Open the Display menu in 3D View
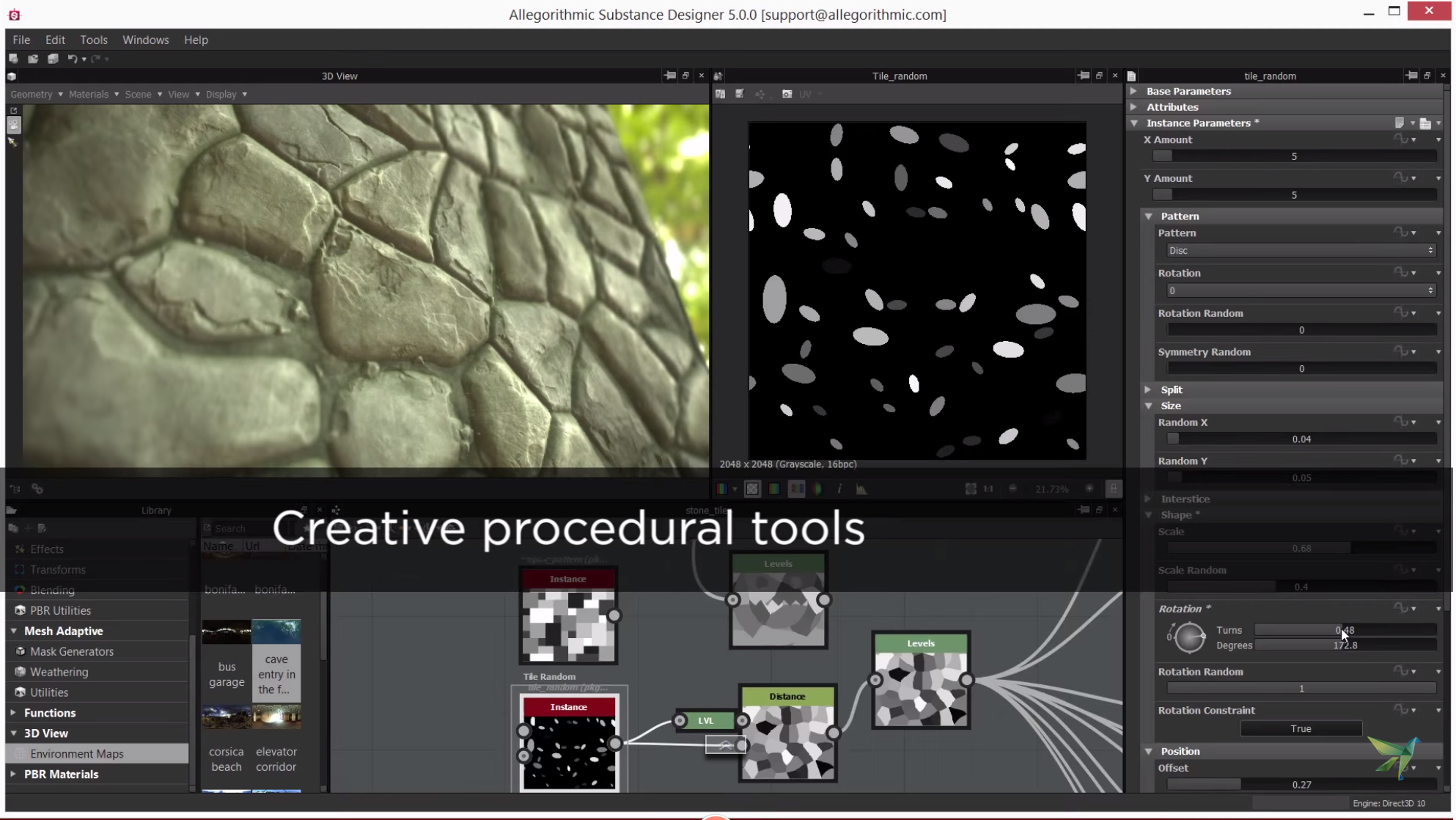The image size is (1456, 820). click(221, 94)
